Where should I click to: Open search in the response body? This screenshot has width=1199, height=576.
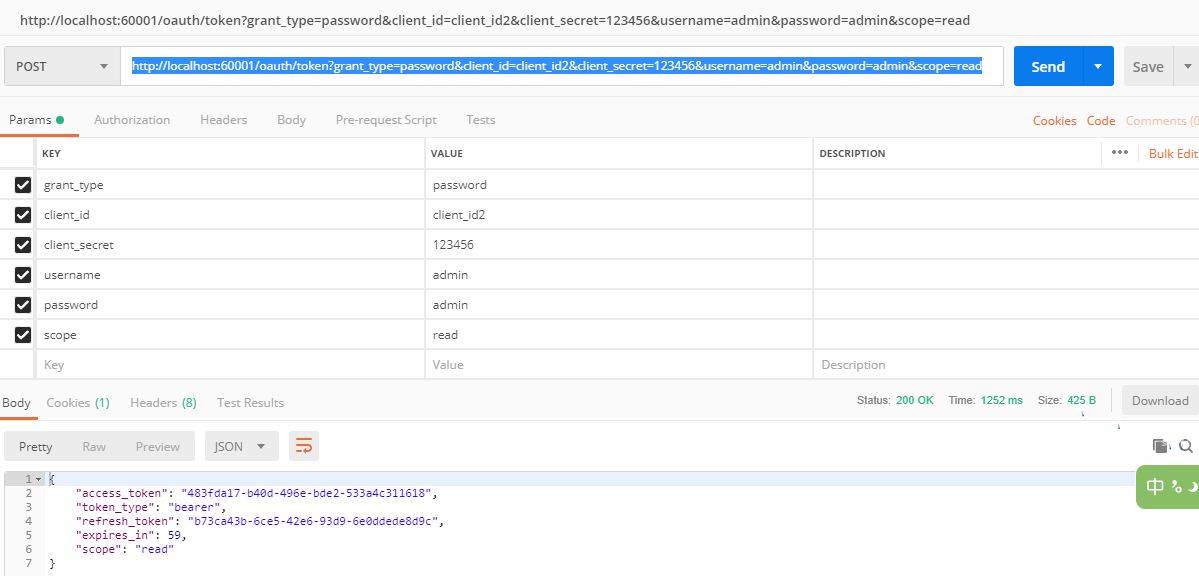(x=1186, y=446)
